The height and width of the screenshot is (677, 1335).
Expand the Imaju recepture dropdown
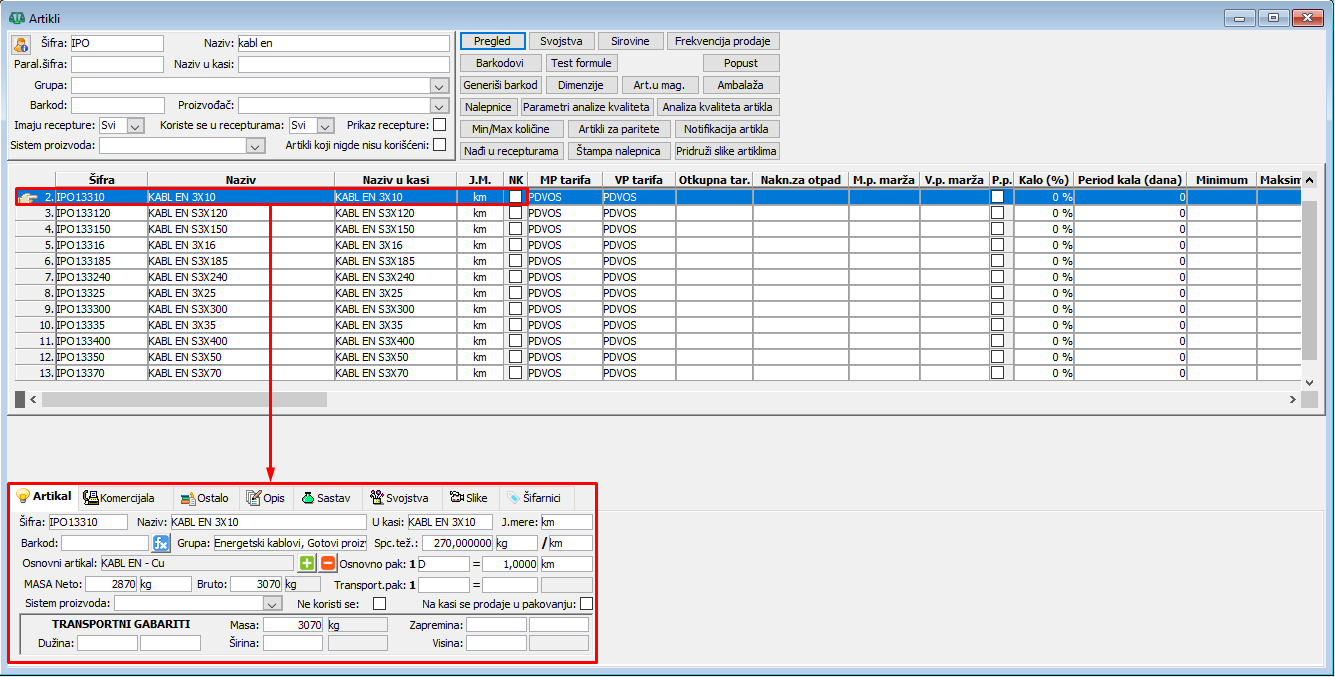coord(136,126)
